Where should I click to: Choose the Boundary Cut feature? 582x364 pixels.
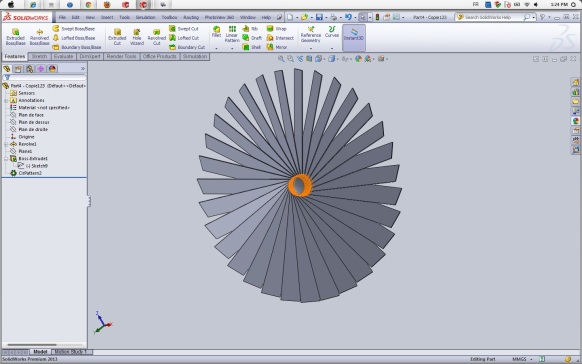(187, 47)
